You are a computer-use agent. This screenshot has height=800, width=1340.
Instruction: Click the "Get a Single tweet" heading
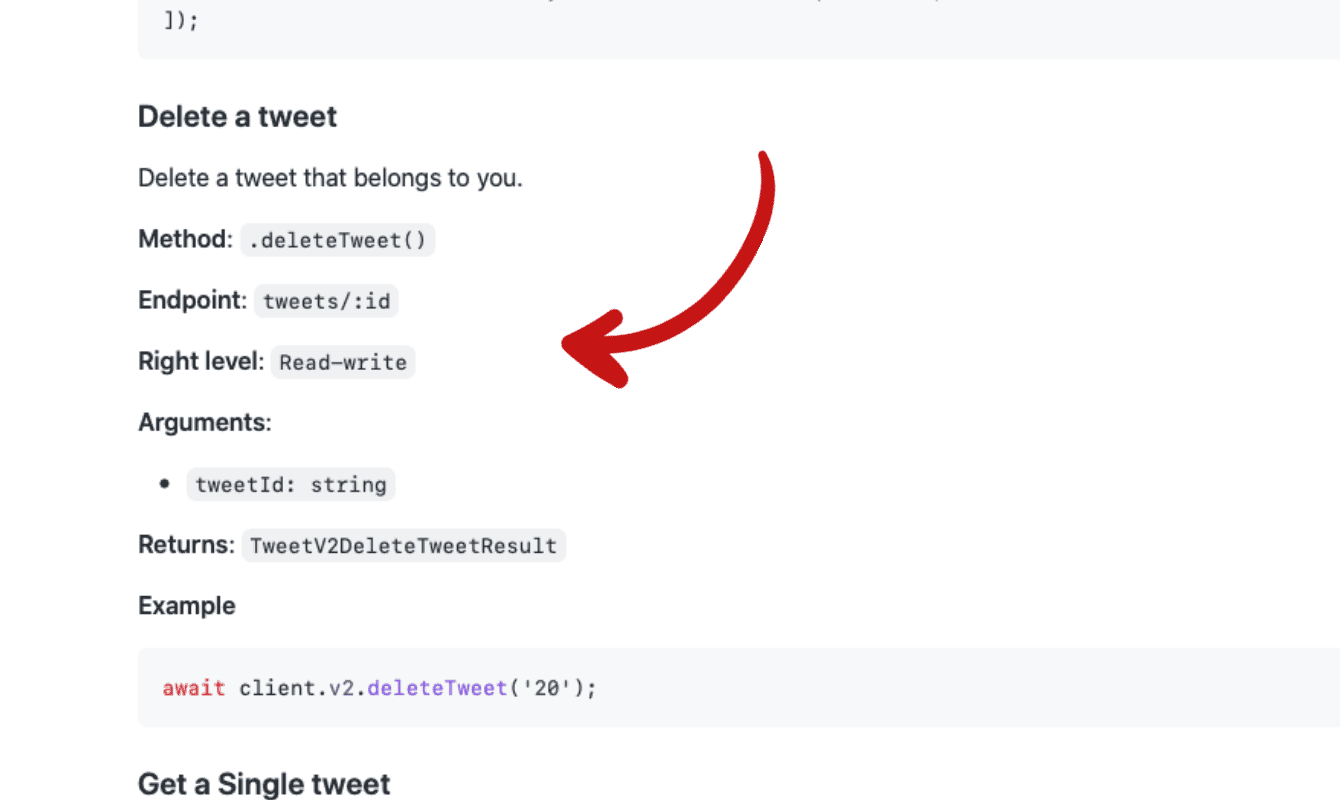pyautogui.click(x=264, y=783)
